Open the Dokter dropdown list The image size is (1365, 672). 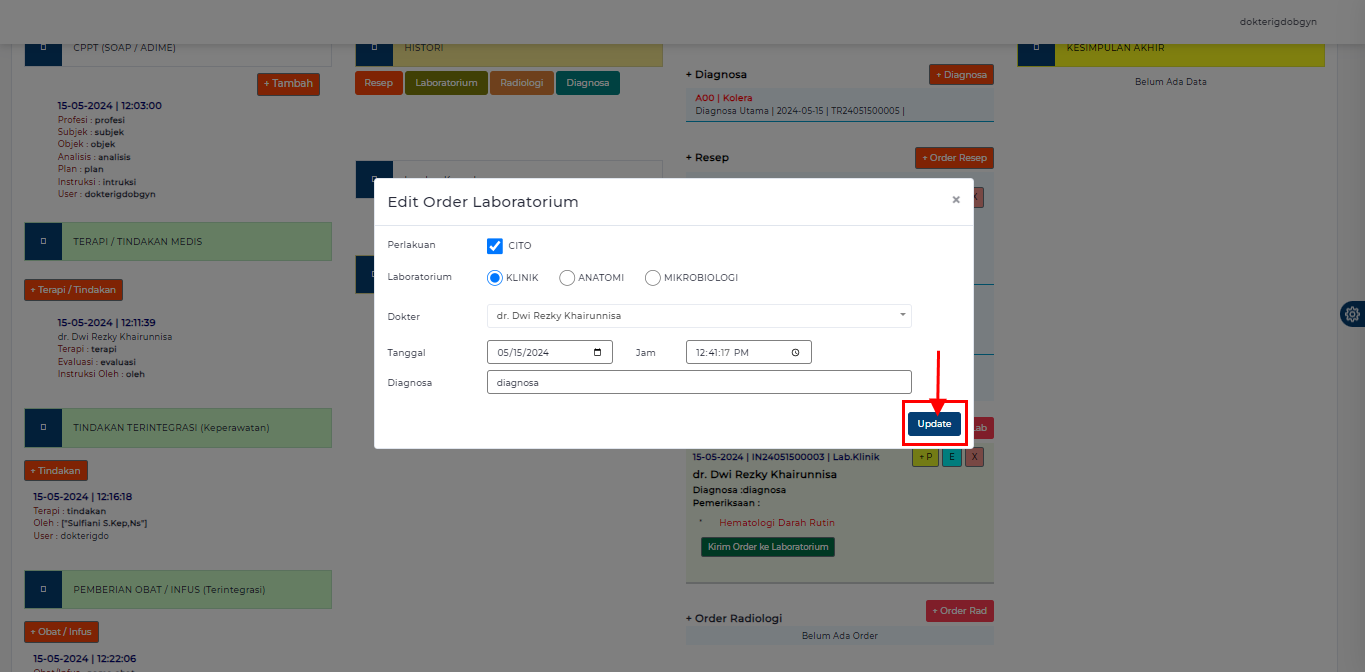699,316
